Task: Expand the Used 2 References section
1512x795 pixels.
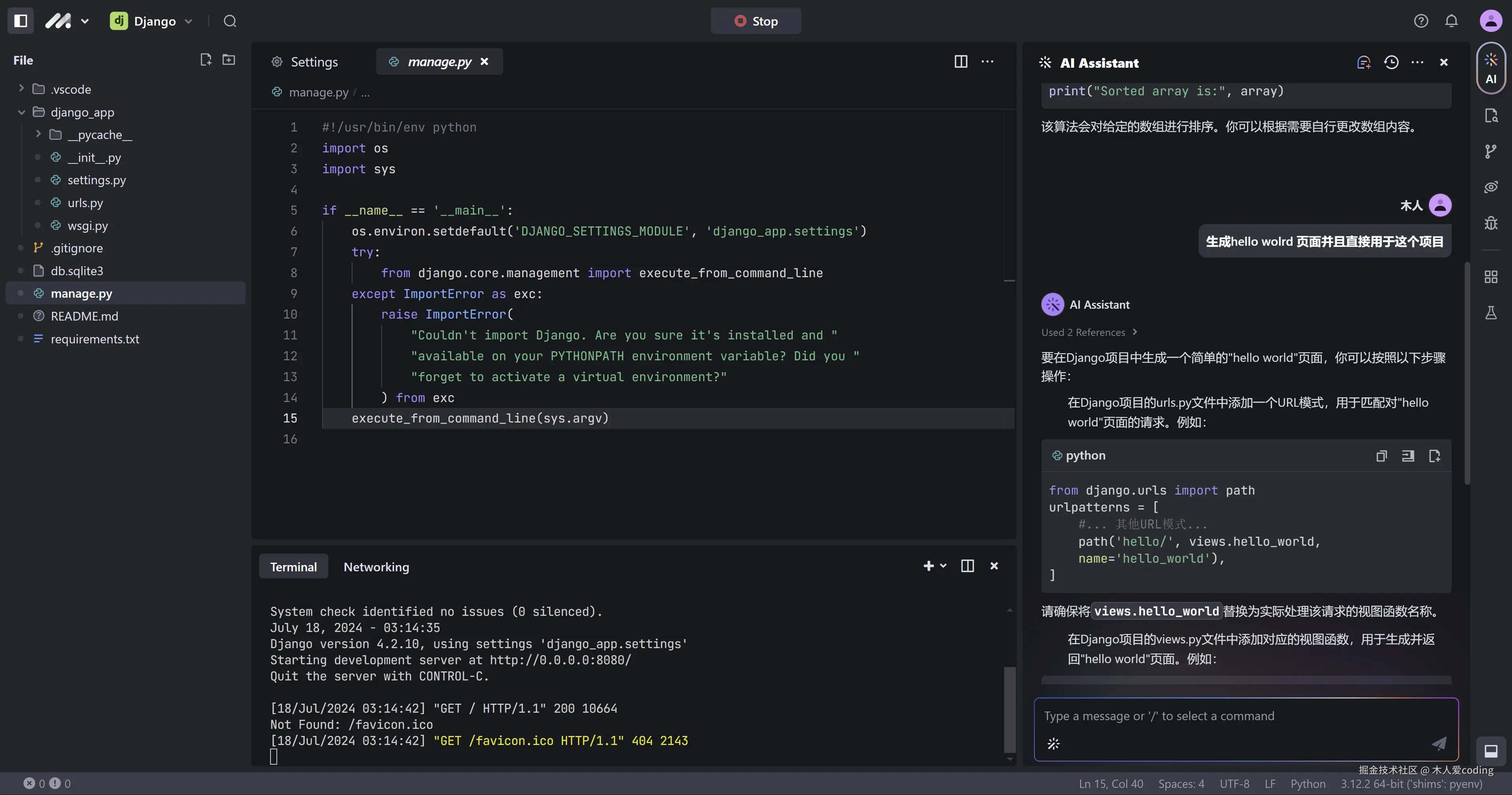Action: point(1090,332)
